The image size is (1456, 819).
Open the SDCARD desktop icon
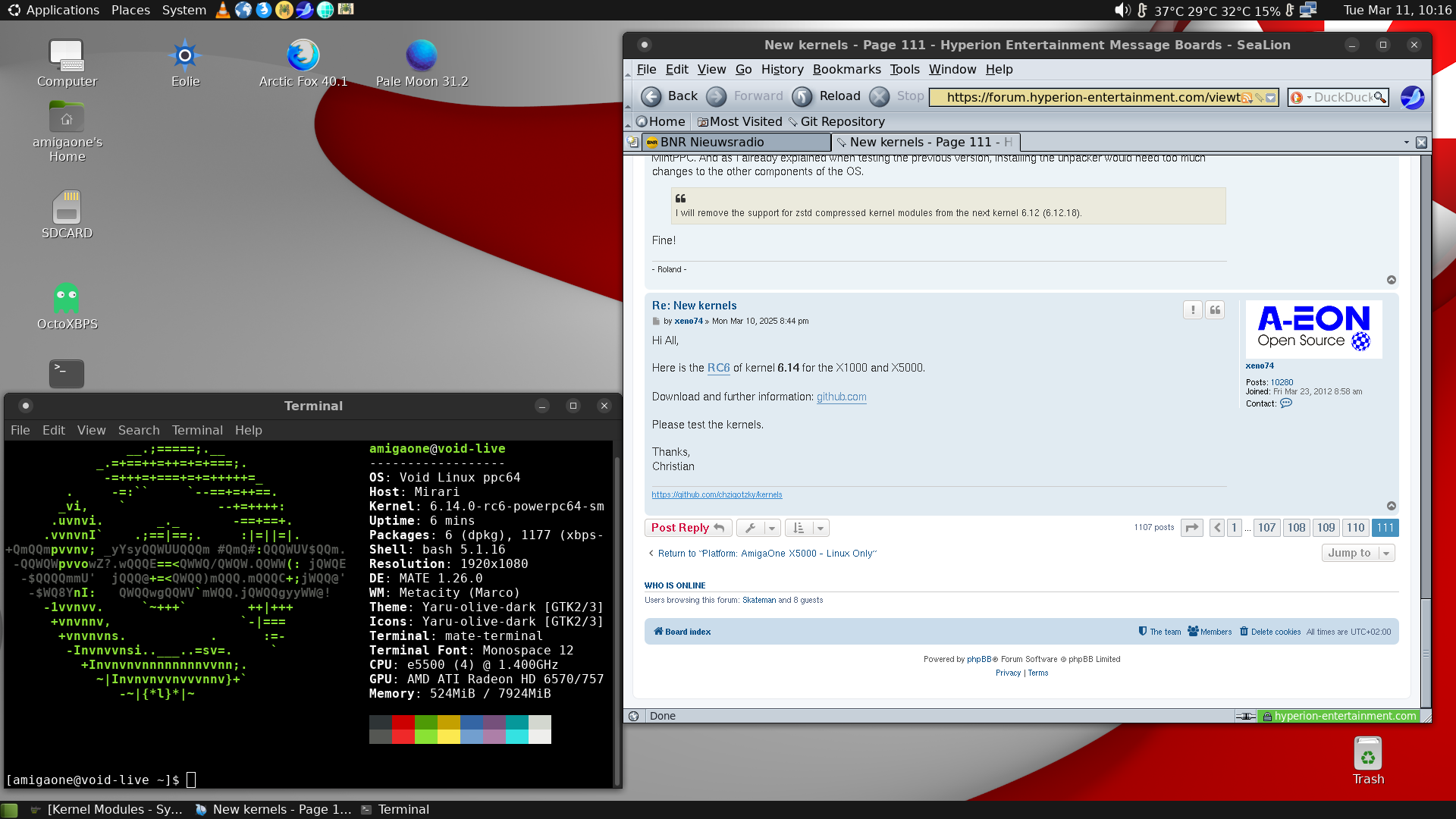coord(67,215)
